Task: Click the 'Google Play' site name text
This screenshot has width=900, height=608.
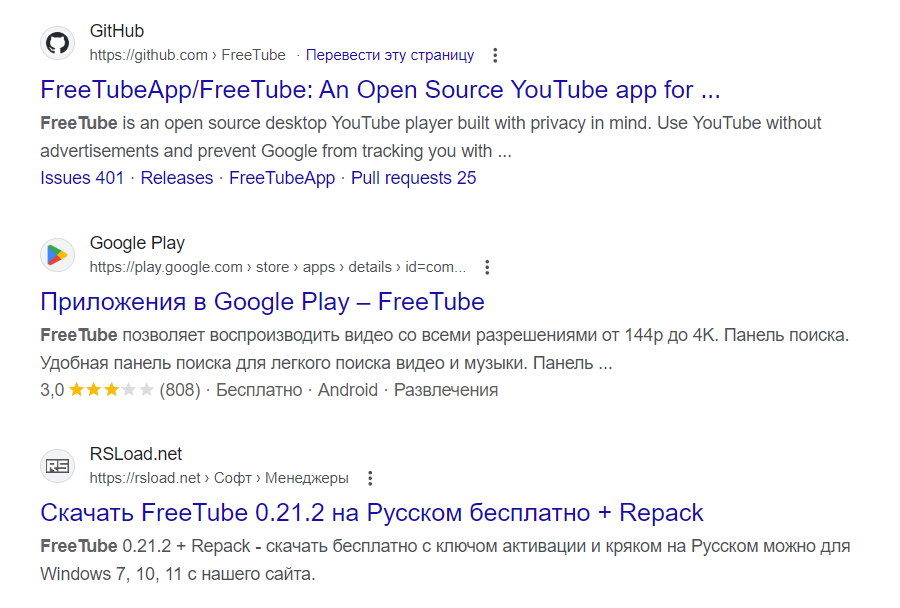Action: click(137, 243)
